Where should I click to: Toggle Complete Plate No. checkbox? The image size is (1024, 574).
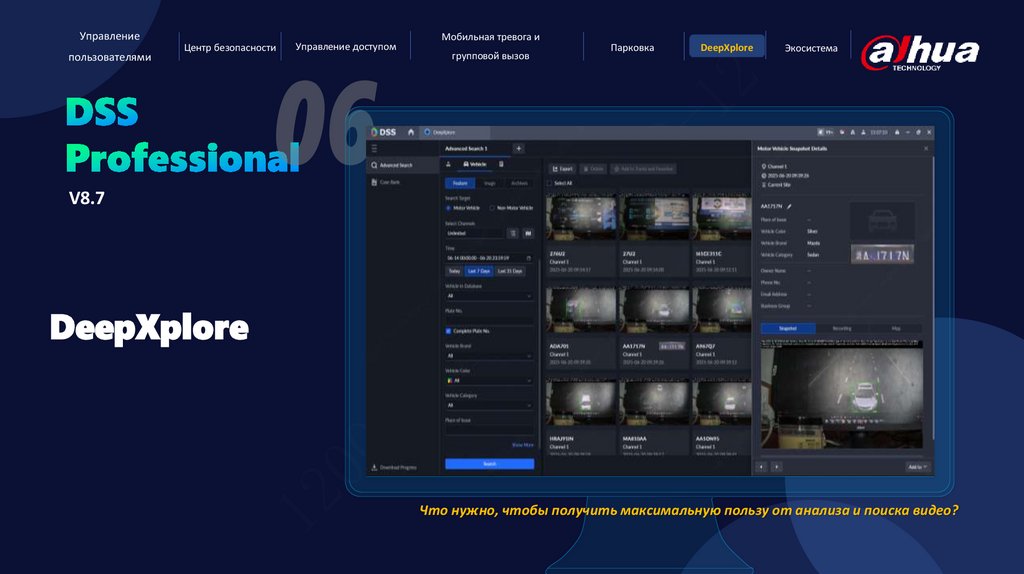coord(449,331)
